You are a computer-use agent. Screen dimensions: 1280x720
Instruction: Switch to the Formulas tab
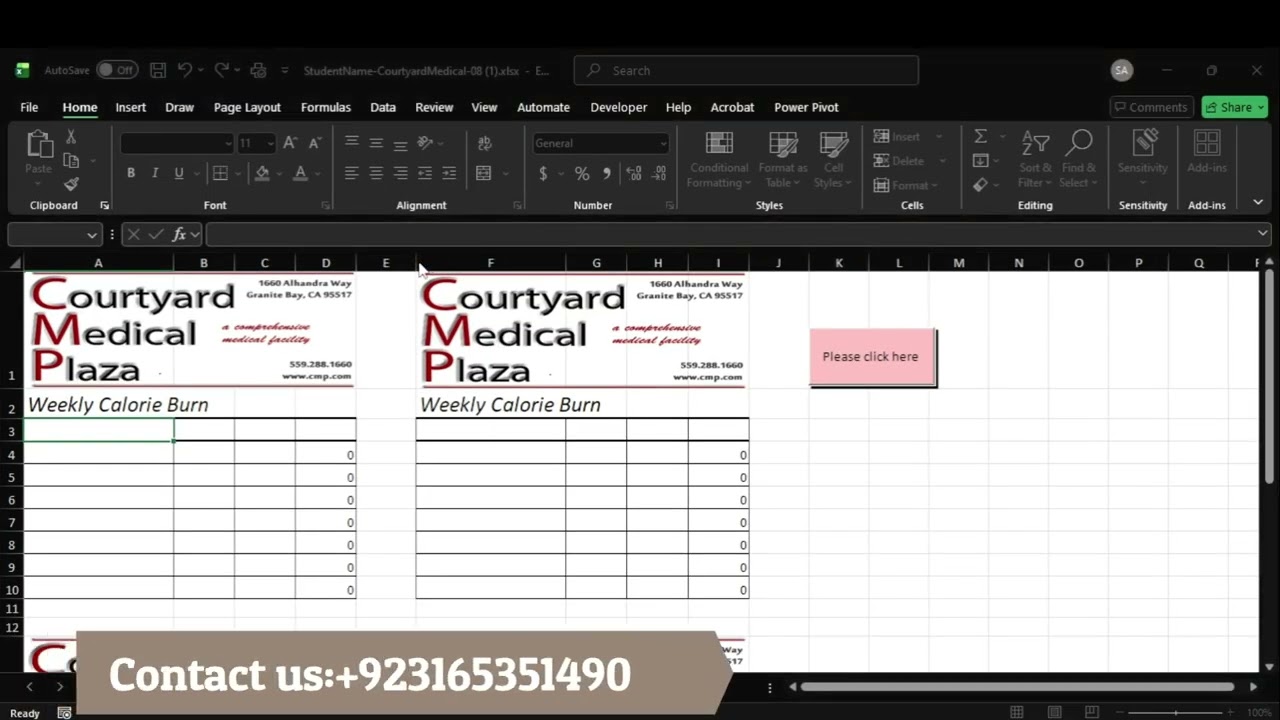point(326,107)
